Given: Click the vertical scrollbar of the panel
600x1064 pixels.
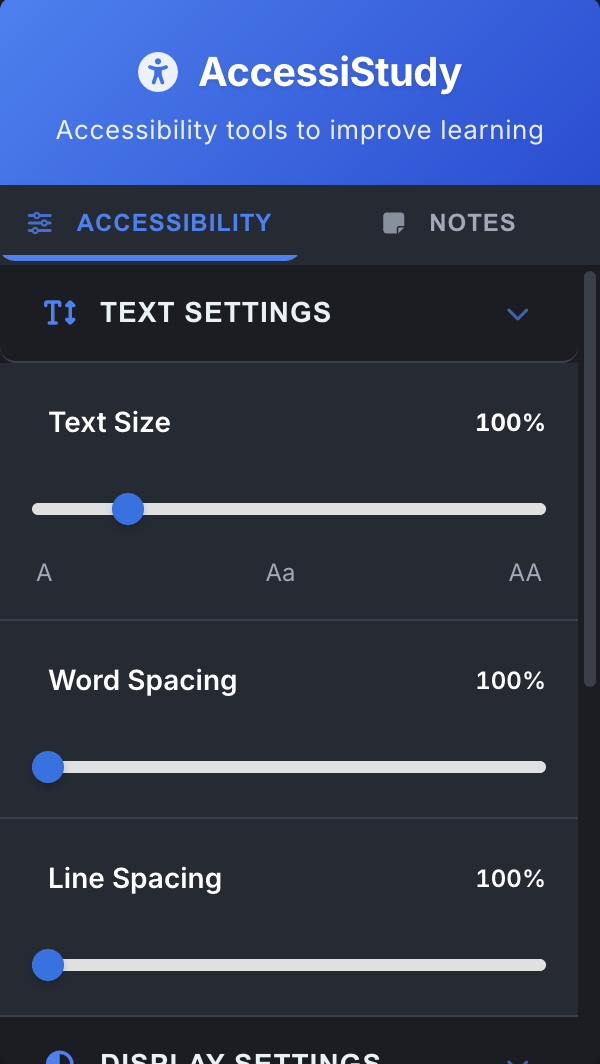Looking at the screenshot, I should (589, 480).
